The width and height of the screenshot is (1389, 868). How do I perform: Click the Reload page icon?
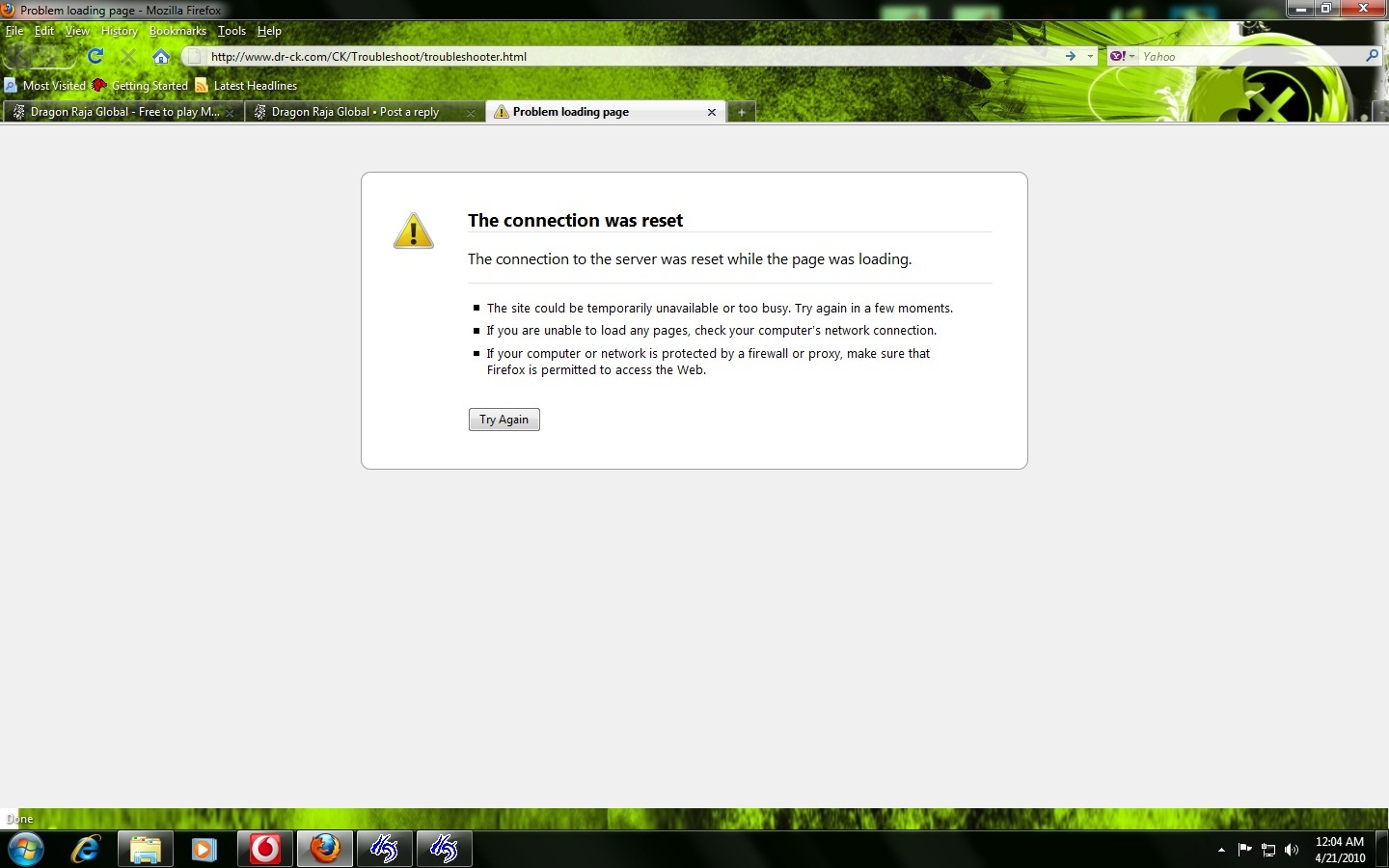95,56
